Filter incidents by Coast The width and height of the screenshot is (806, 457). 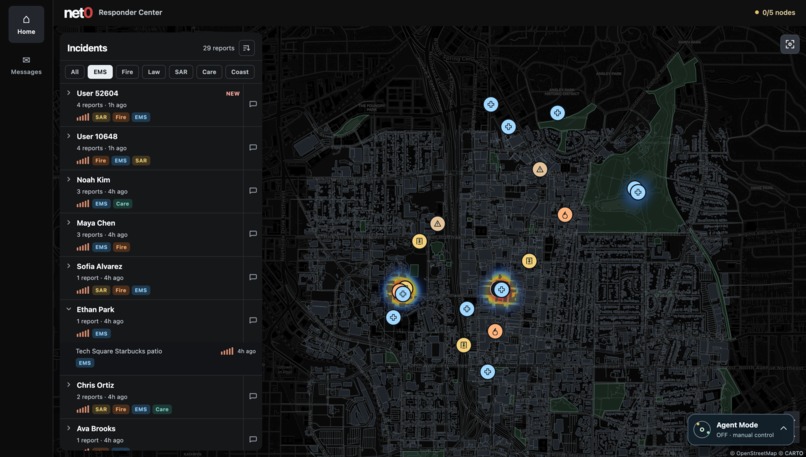click(240, 72)
